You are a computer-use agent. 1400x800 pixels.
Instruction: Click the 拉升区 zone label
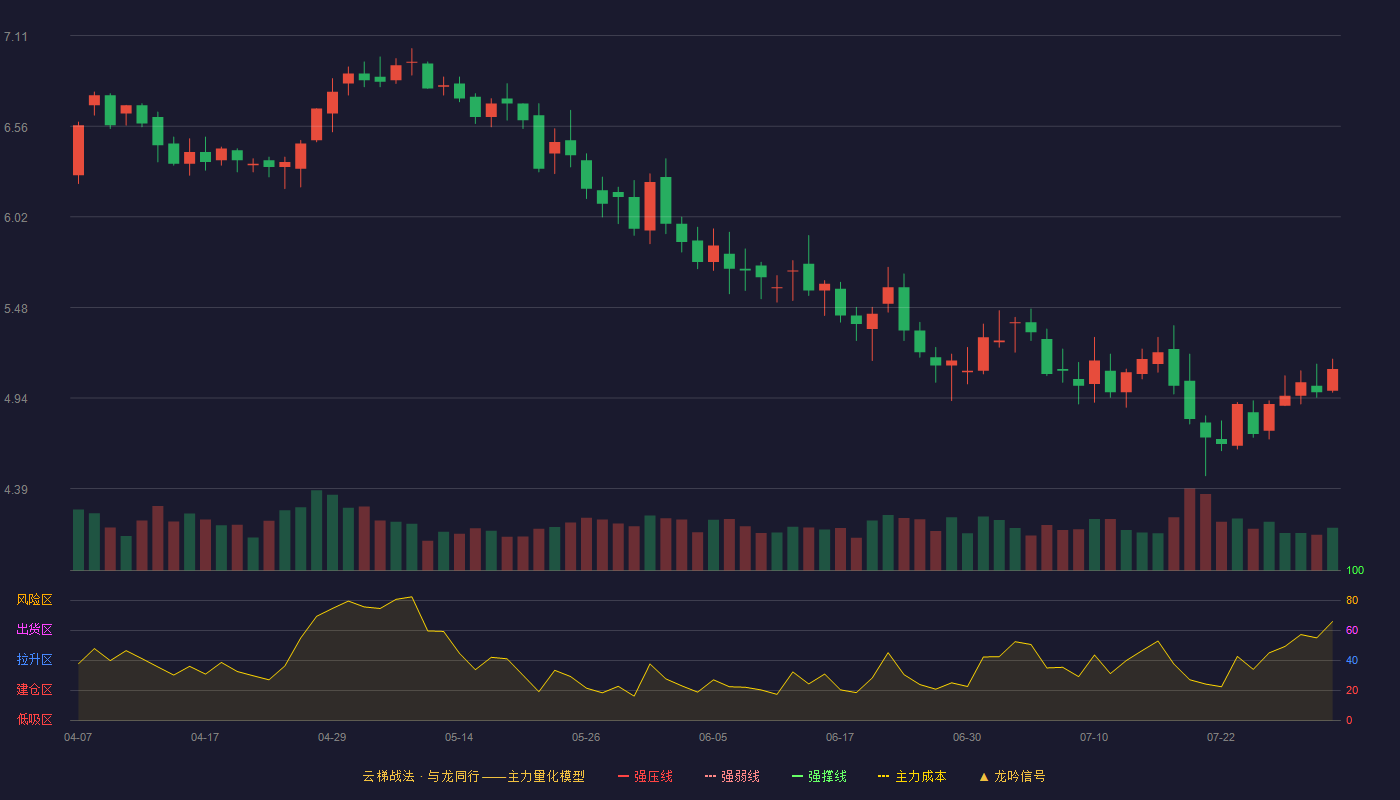point(34,660)
